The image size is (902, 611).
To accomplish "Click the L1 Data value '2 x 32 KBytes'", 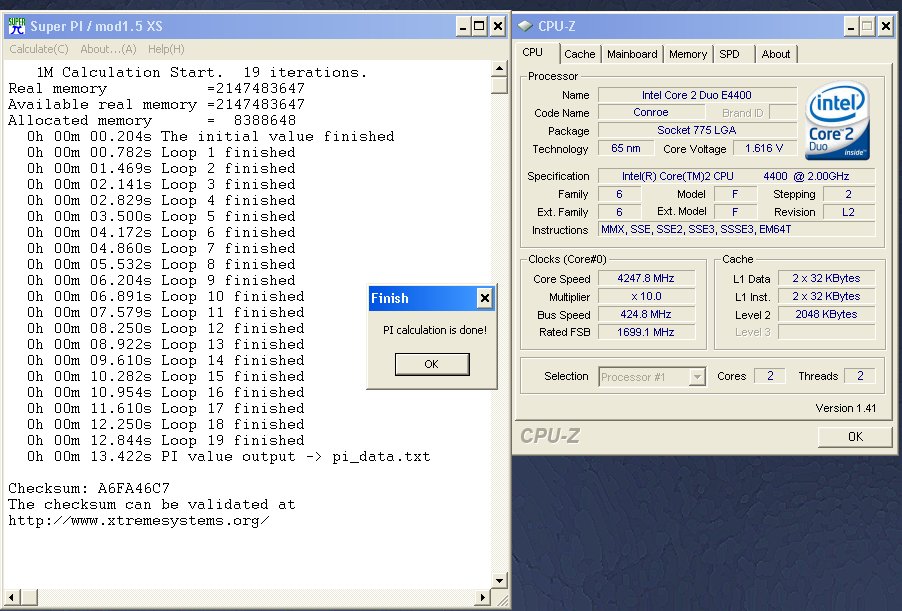I will coord(827,278).
